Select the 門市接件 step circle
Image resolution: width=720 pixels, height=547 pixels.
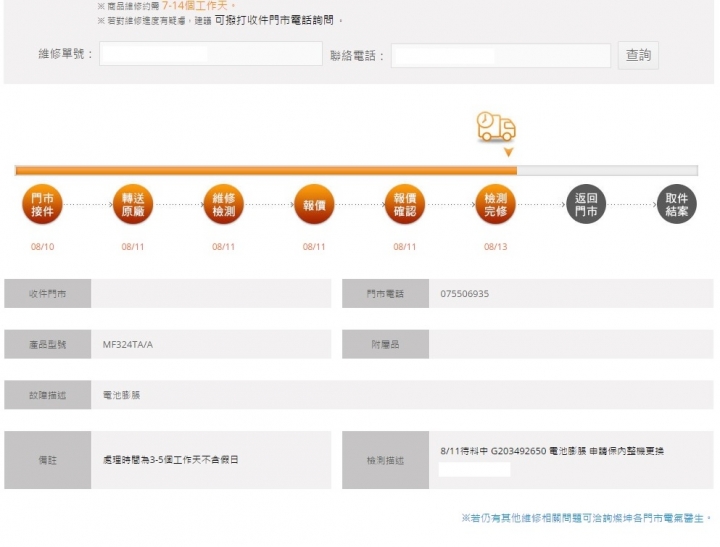42,204
